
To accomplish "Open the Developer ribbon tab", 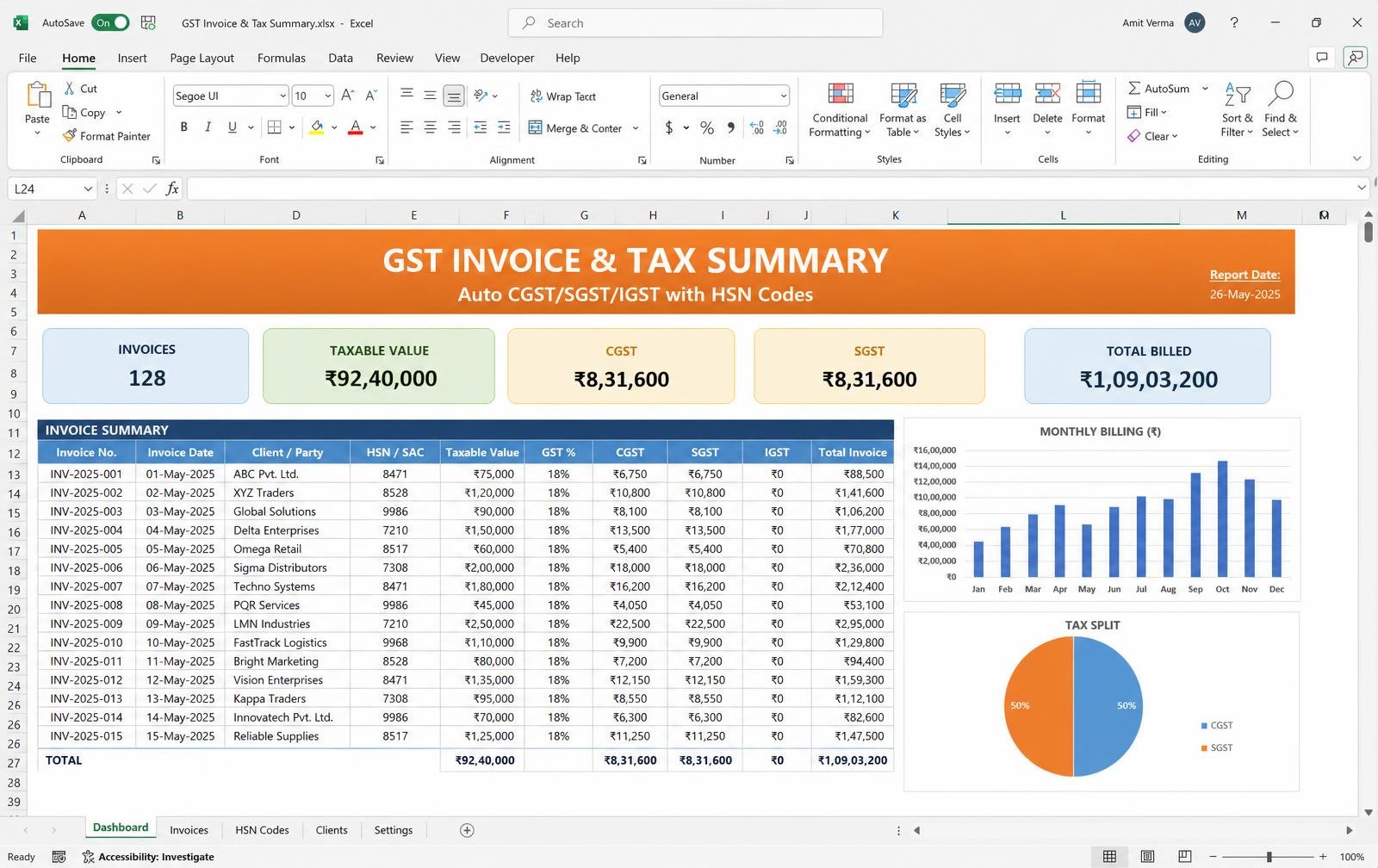I will point(507,58).
